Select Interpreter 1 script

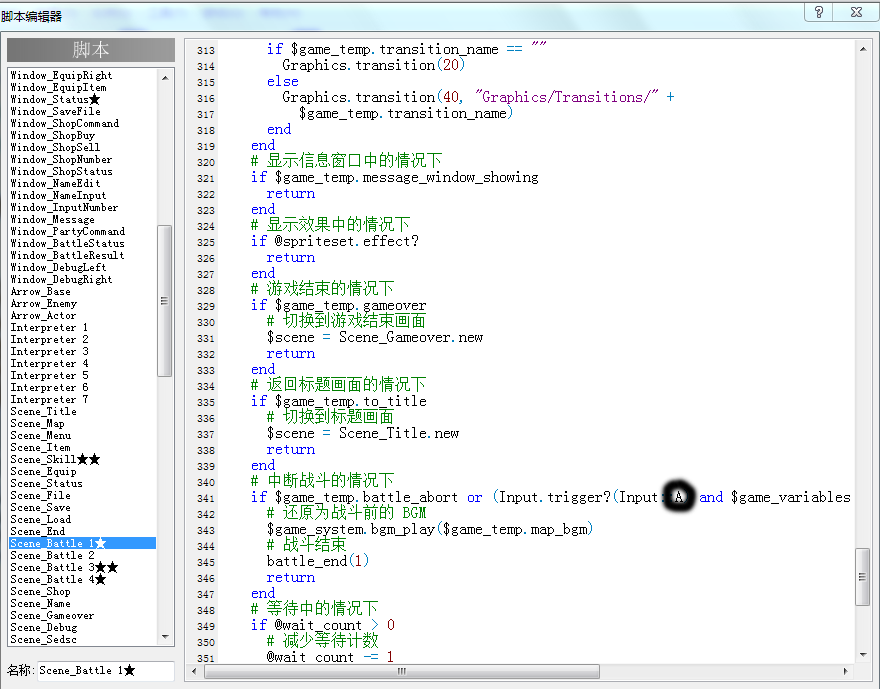[49, 328]
